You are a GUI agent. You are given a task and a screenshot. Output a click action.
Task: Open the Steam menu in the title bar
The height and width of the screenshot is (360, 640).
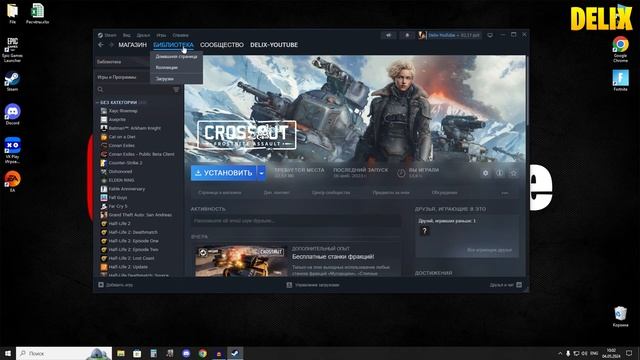pyautogui.click(x=107, y=35)
